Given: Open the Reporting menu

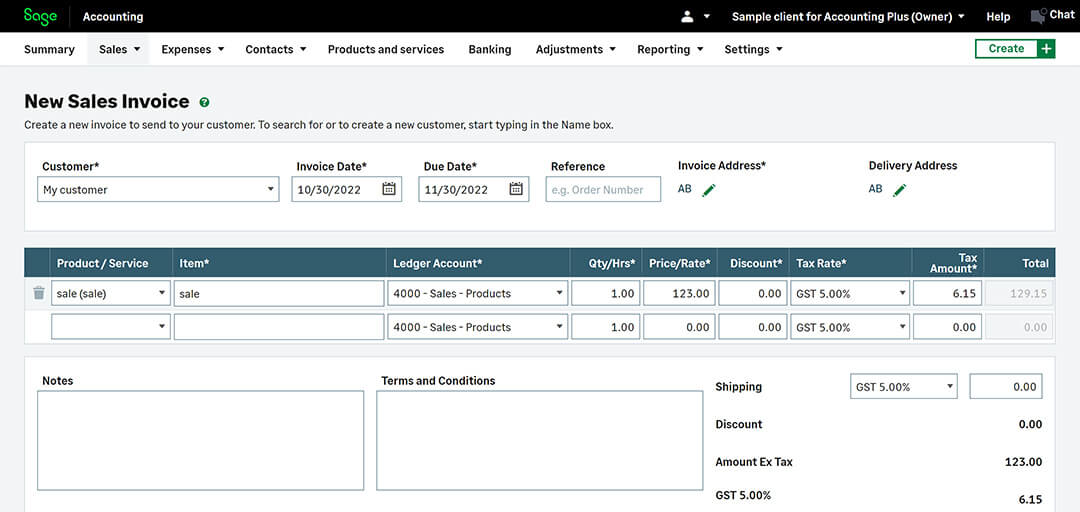Looking at the screenshot, I should [x=669, y=50].
